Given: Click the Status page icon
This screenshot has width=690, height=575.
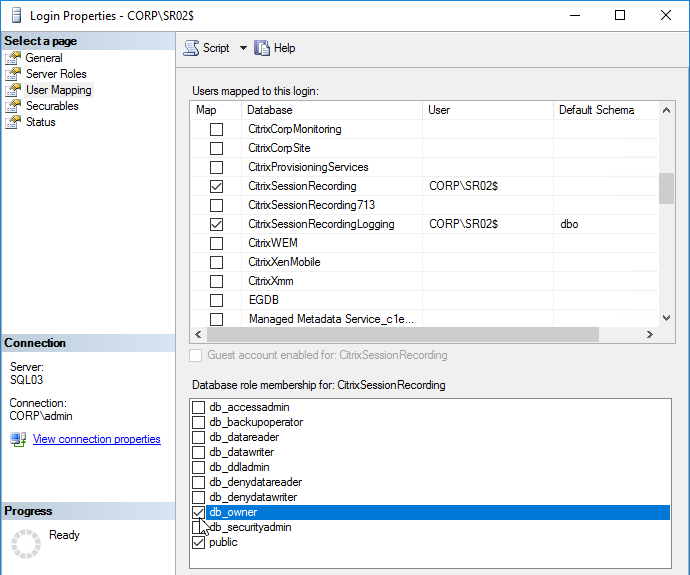Looking at the screenshot, I should coord(13,122).
